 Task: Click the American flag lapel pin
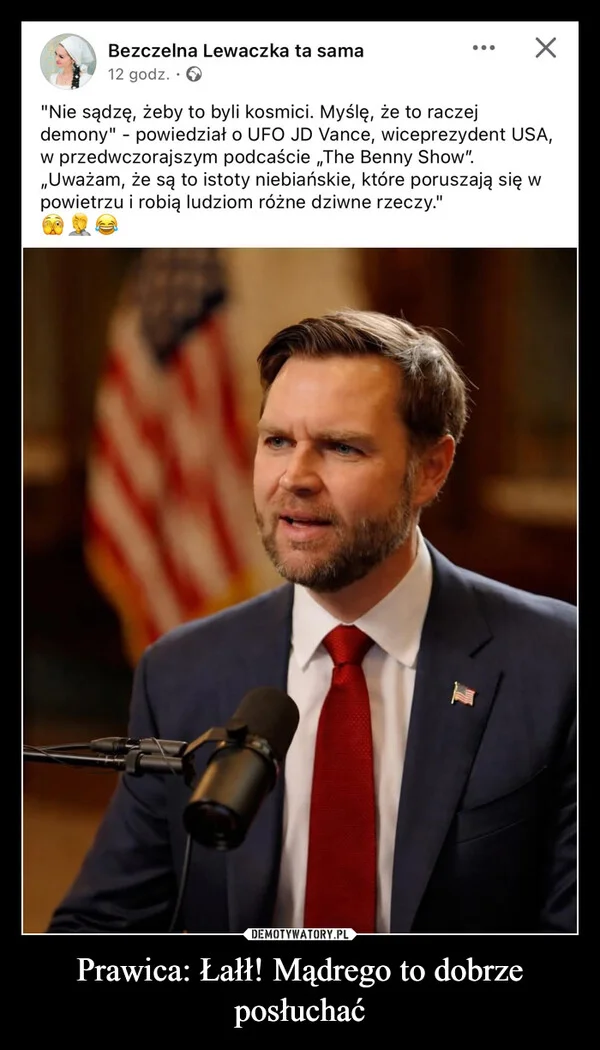463,694
